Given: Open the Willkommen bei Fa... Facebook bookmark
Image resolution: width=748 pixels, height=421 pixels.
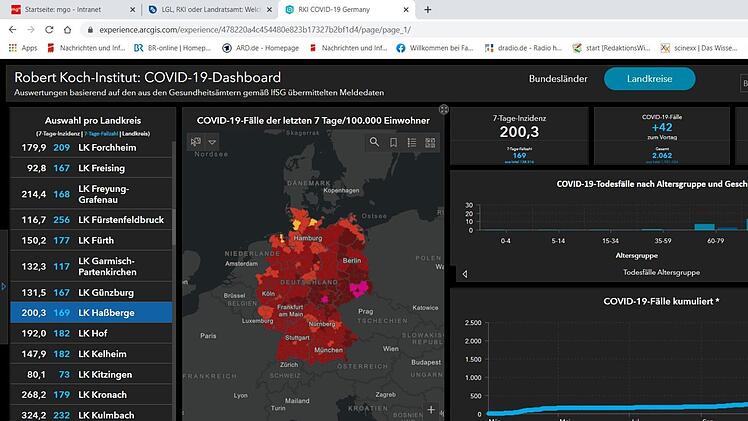Looking at the screenshot, I should point(435,48).
